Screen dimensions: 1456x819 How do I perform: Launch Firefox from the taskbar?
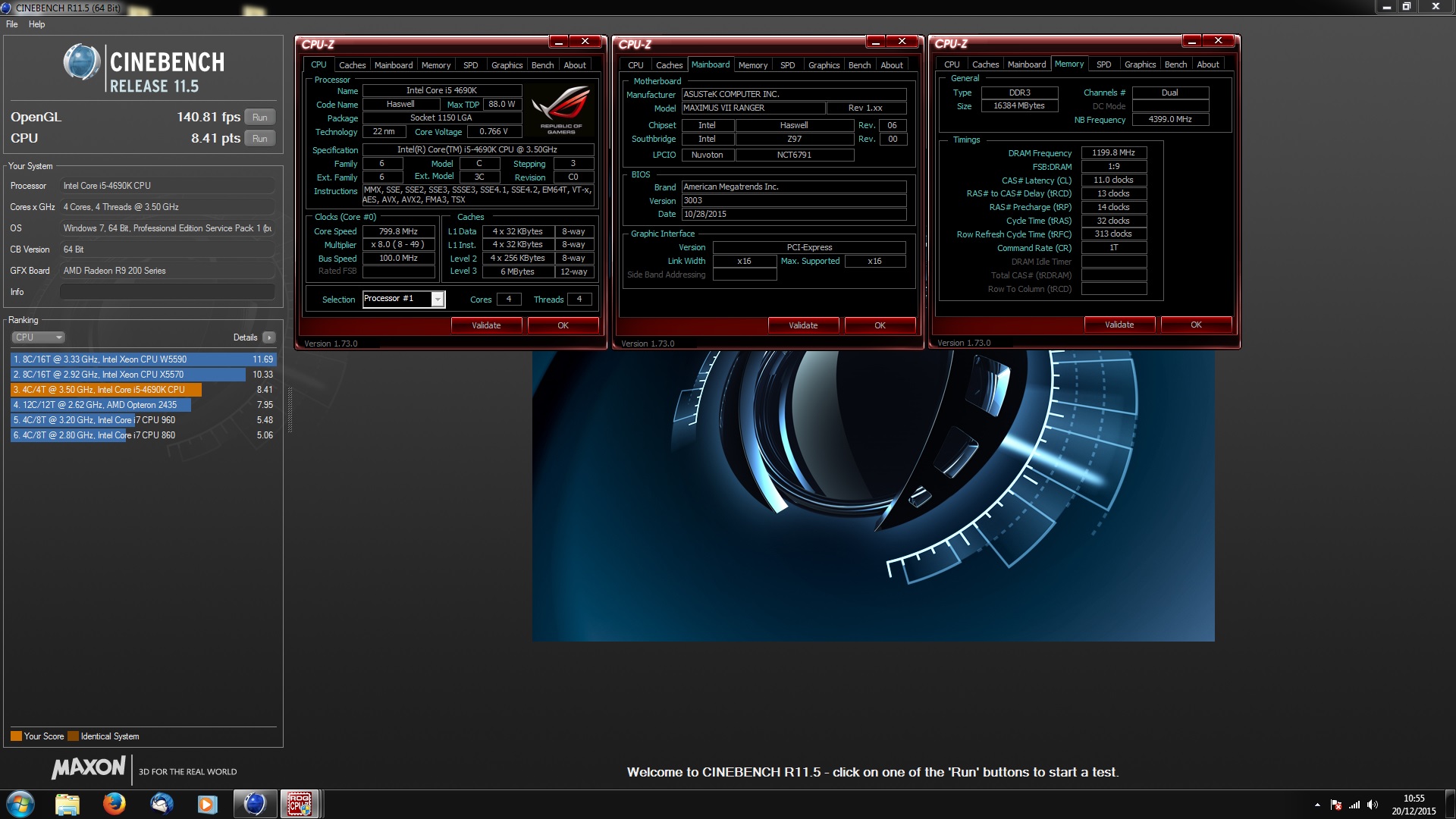click(x=115, y=804)
